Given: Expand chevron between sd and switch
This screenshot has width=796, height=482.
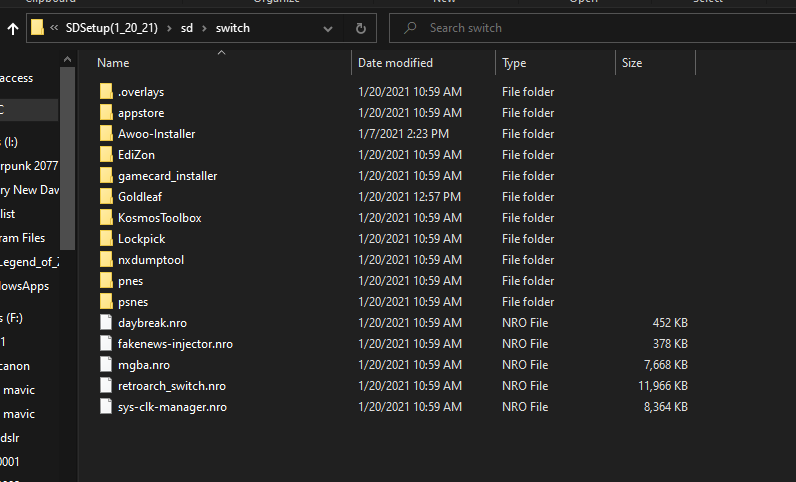Looking at the screenshot, I should 204,28.
